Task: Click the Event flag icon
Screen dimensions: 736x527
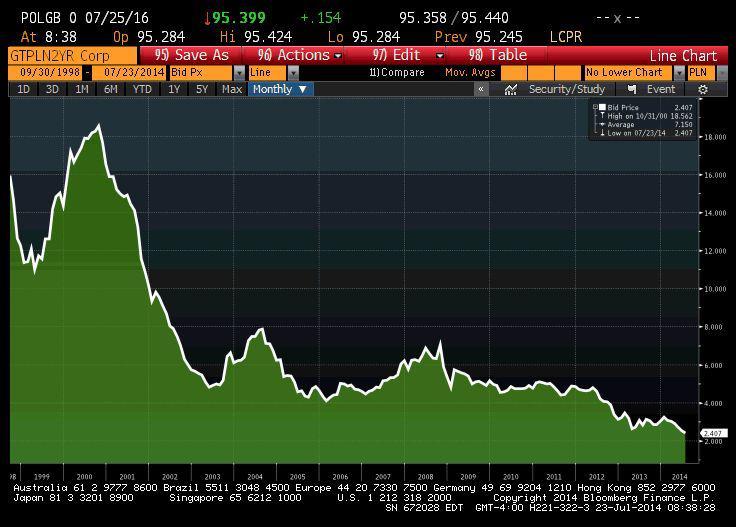Action: click(633, 89)
